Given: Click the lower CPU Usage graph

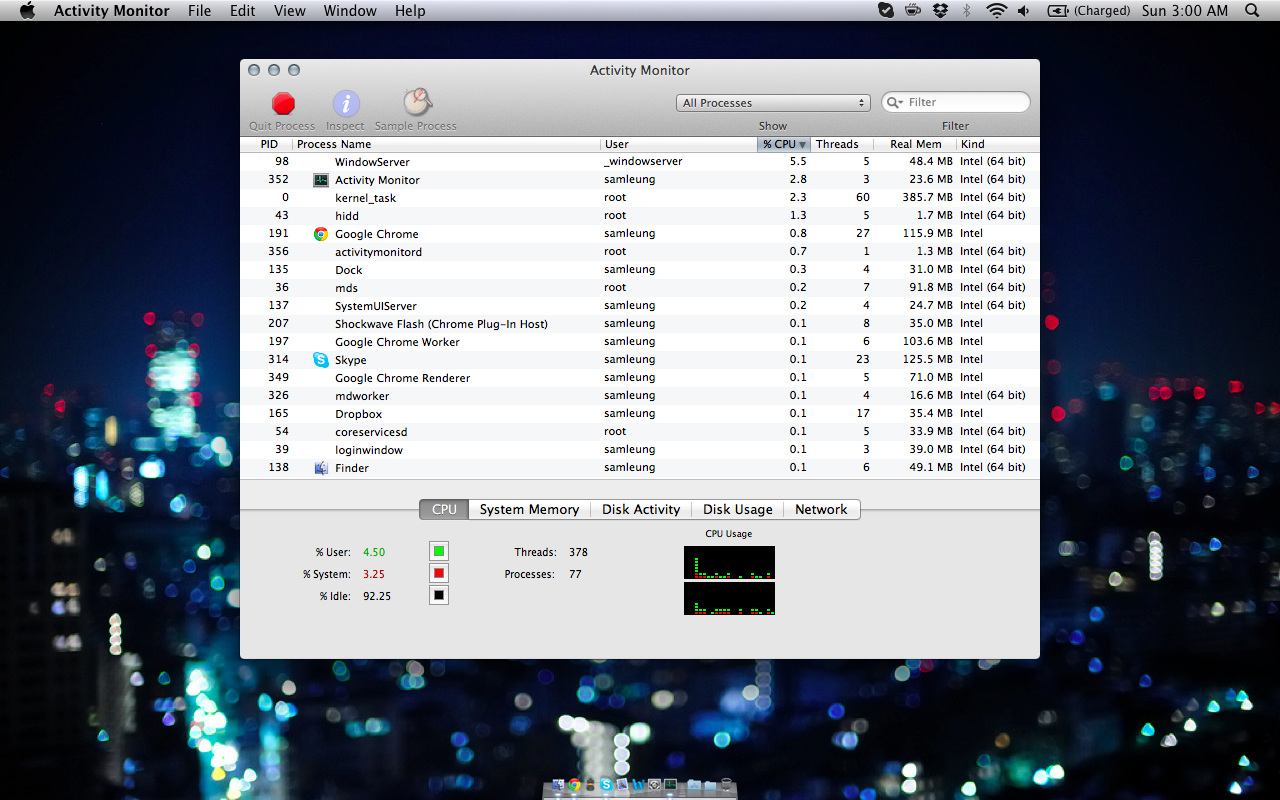Looking at the screenshot, I should point(729,598).
